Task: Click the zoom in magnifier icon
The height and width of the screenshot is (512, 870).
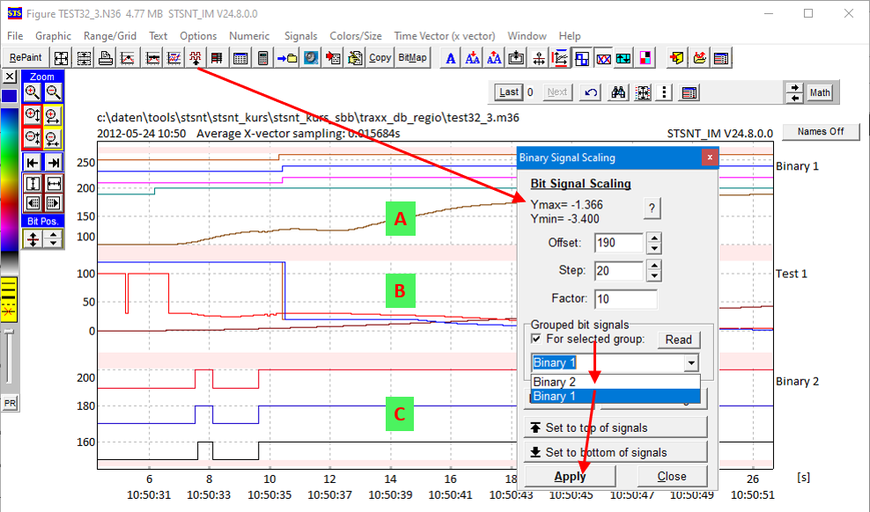Action: (x=32, y=93)
